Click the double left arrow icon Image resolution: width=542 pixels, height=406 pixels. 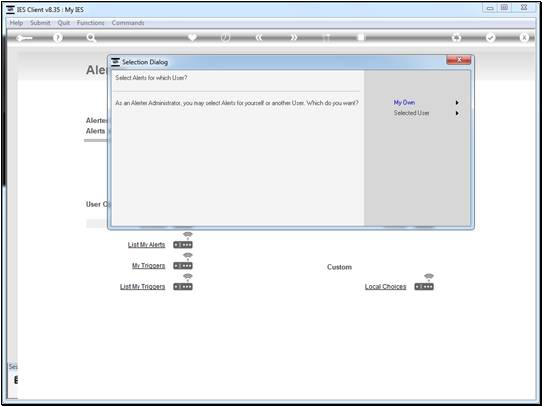coord(259,38)
